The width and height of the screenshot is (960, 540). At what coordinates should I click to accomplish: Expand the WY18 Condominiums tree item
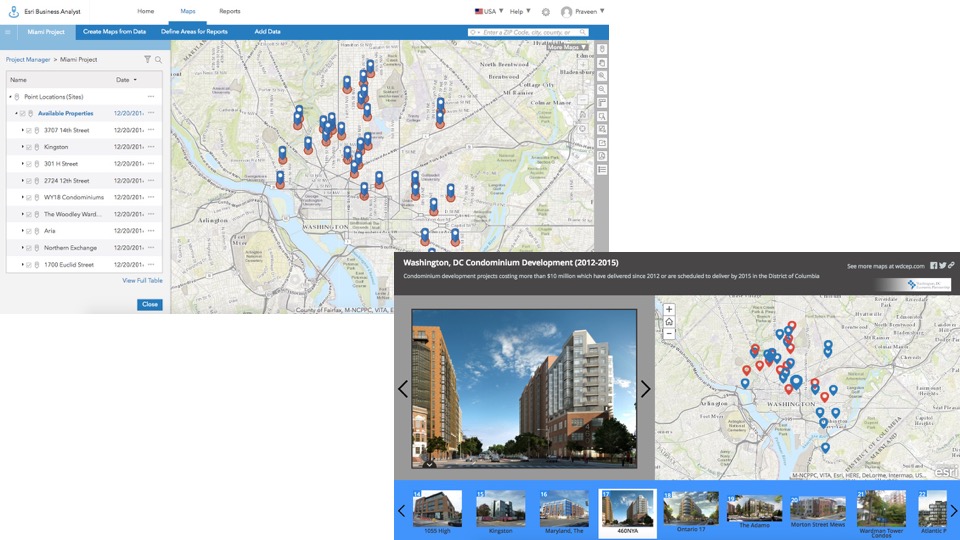23,197
